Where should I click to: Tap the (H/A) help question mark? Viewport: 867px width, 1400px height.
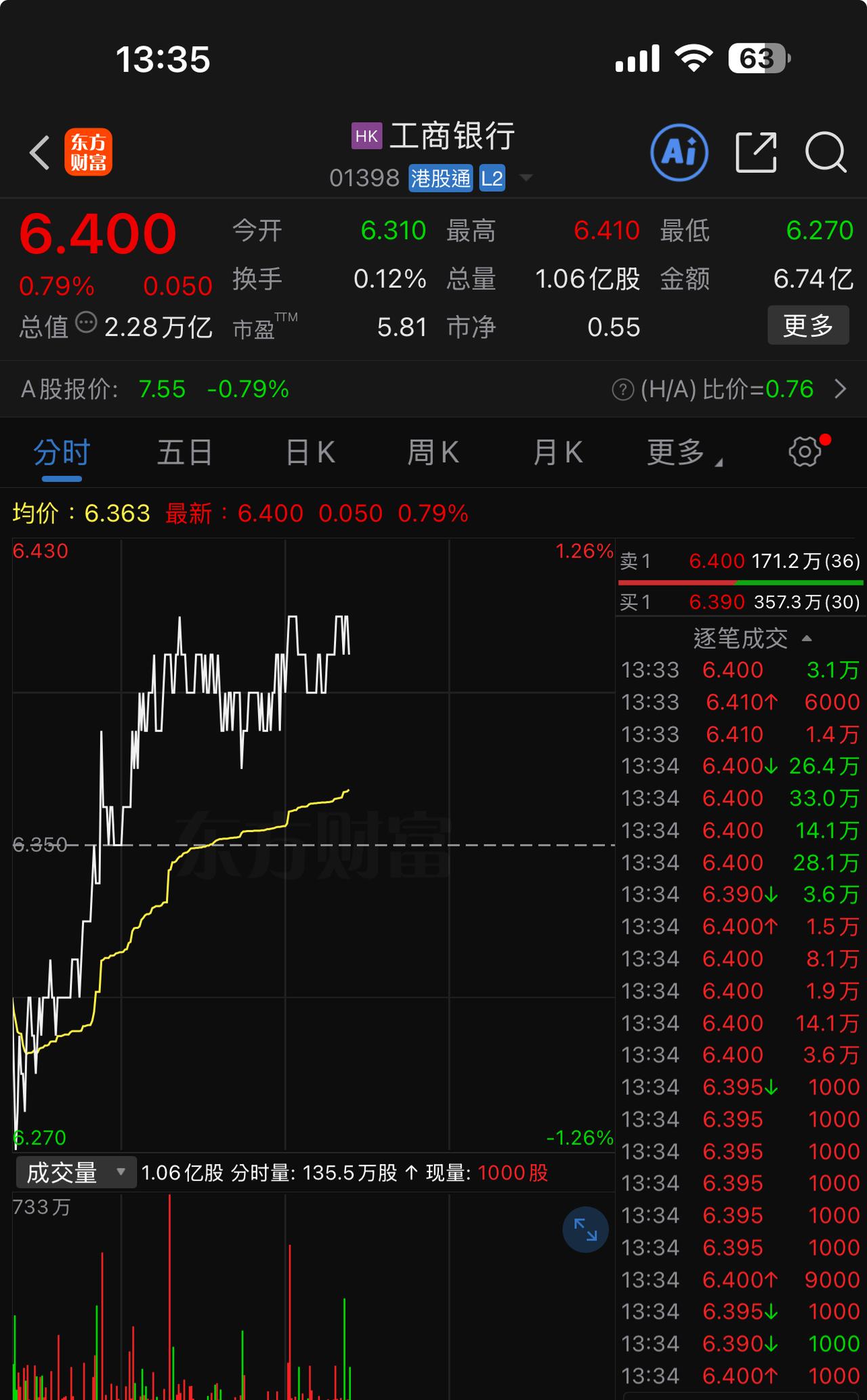coord(622,390)
